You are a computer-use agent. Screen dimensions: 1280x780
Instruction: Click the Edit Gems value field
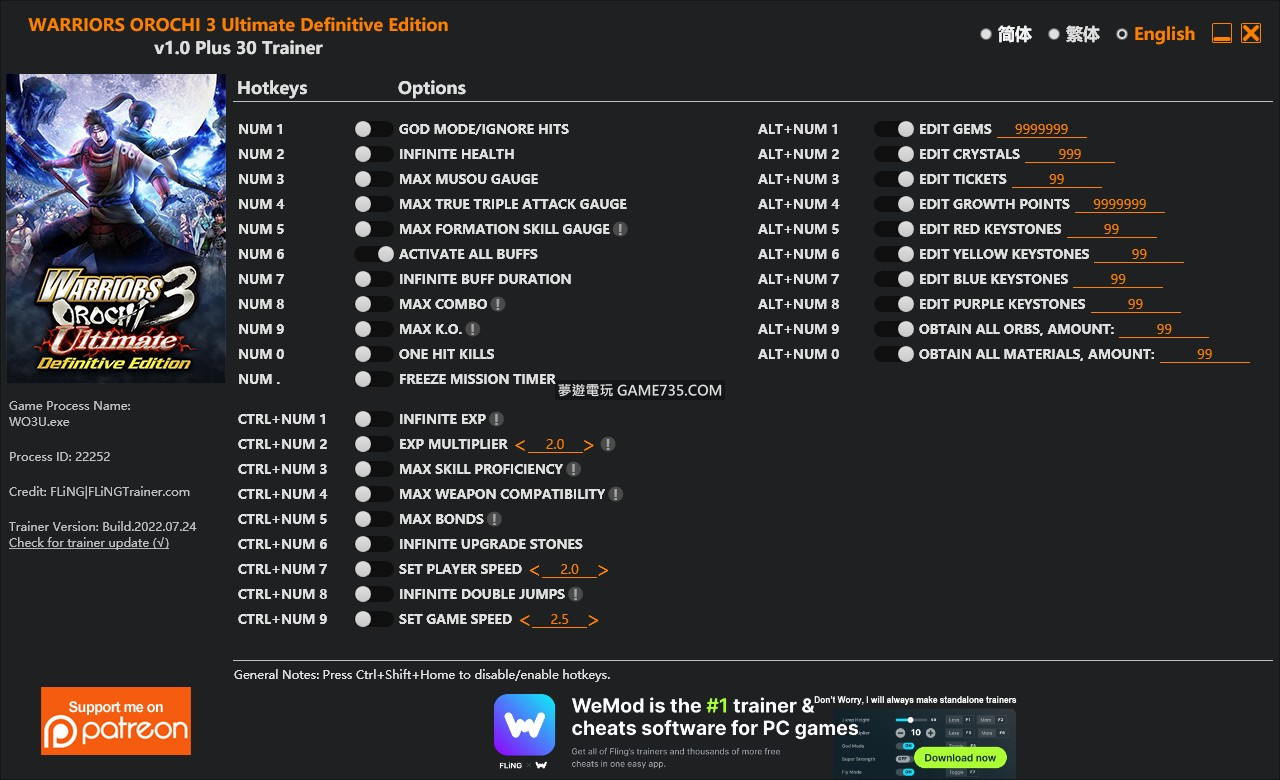(x=1041, y=129)
